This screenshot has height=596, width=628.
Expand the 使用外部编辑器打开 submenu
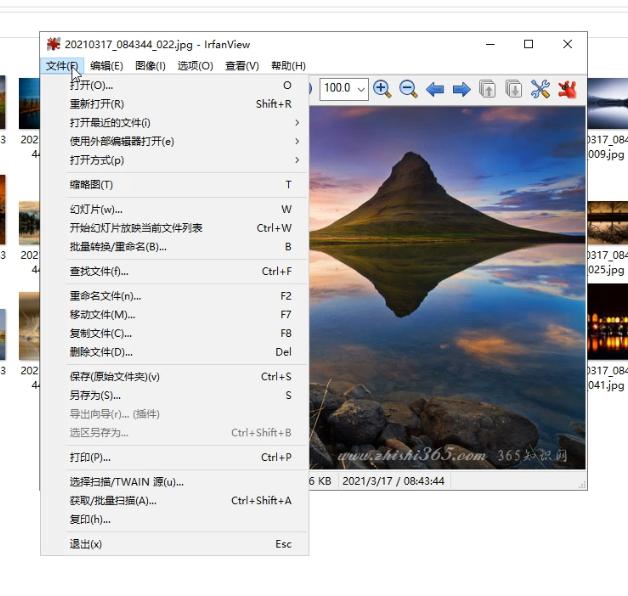pos(175,141)
